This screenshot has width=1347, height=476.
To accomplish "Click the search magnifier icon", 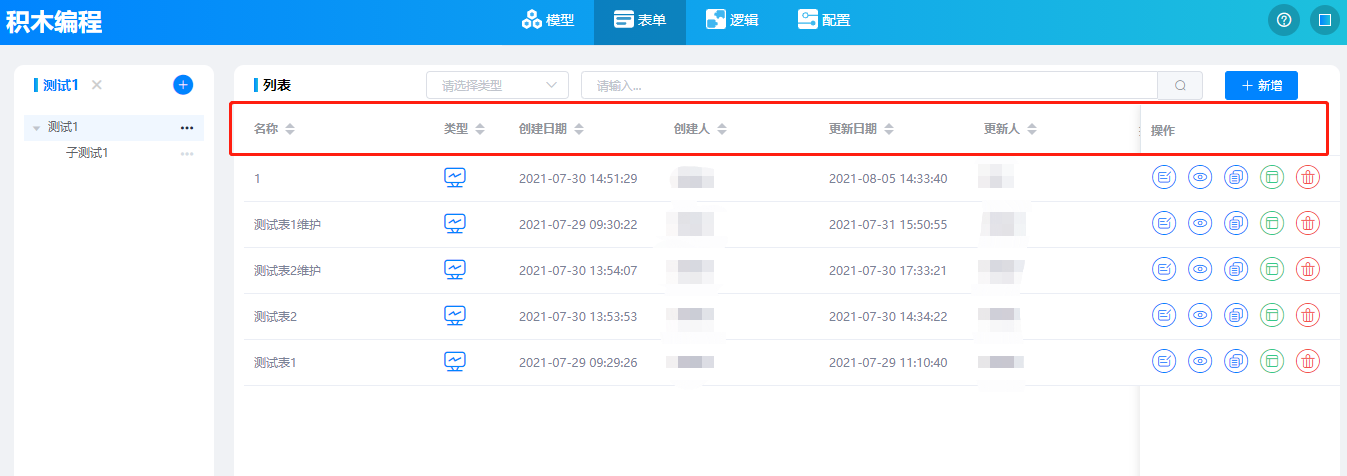I will [1180, 86].
